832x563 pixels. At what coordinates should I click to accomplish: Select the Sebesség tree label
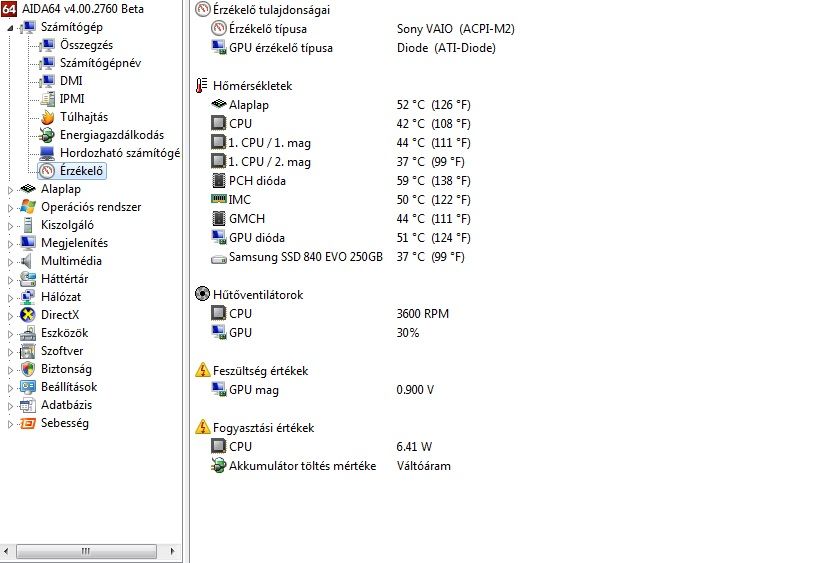(x=65, y=423)
